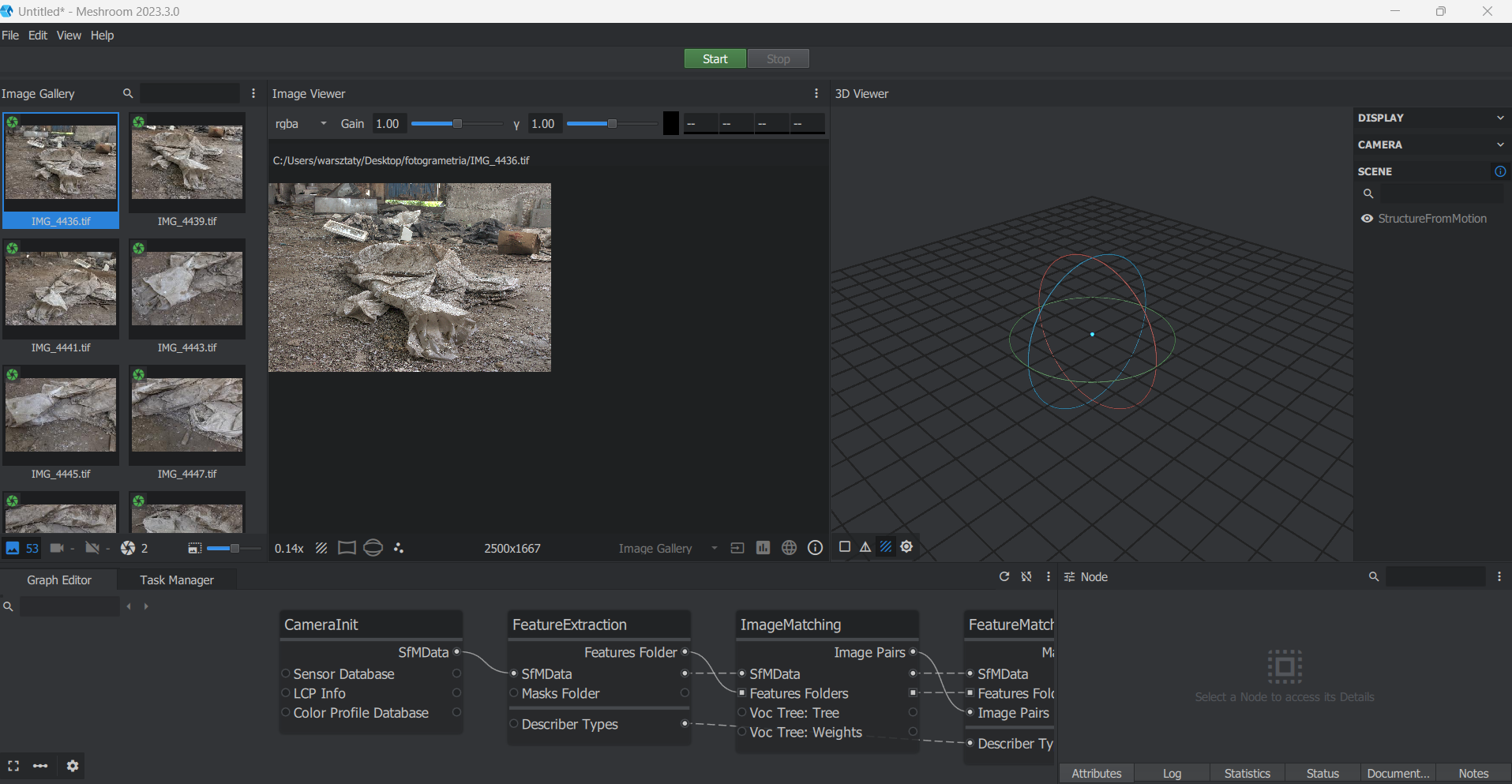This screenshot has width=1512, height=784.
Task: Collapse the SCENE section header
Action: click(1375, 171)
